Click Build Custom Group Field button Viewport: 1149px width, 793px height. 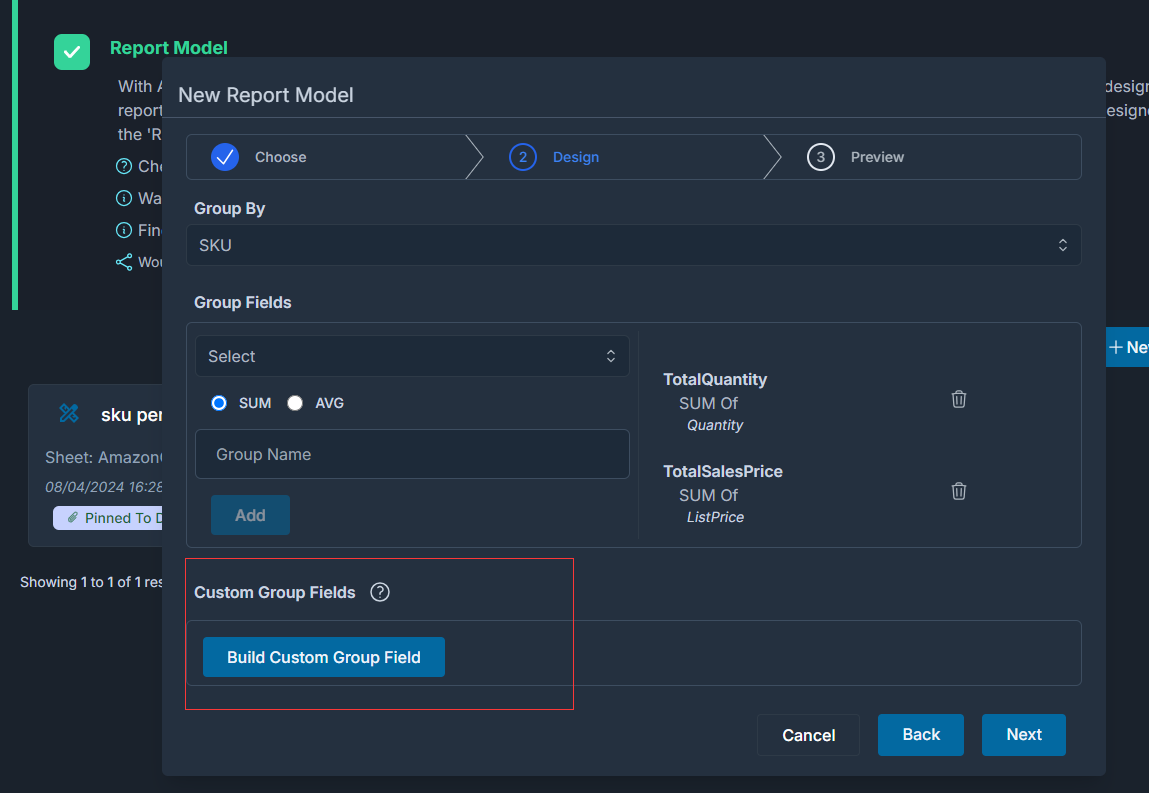(x=324, y=657)
